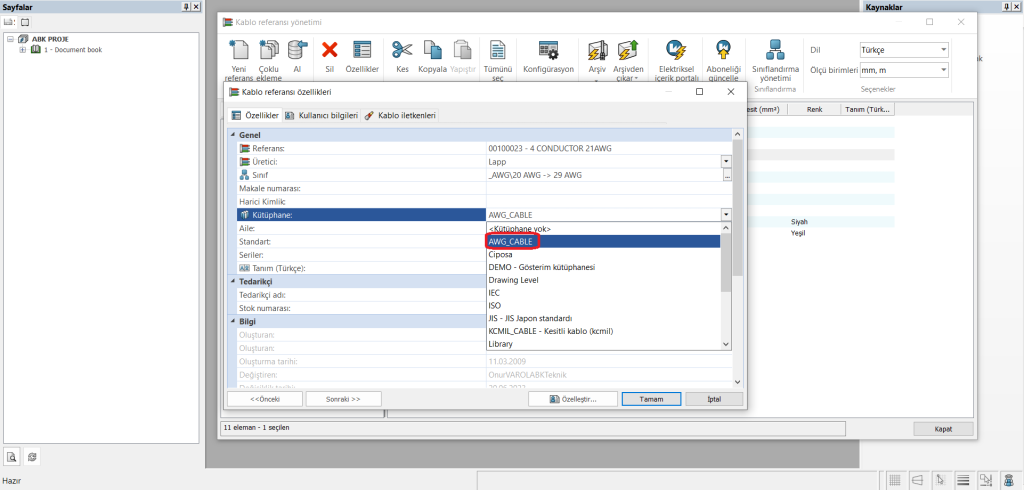Click the library list scrollbar down arrow
1024x490 pixels.
point(726,344)
